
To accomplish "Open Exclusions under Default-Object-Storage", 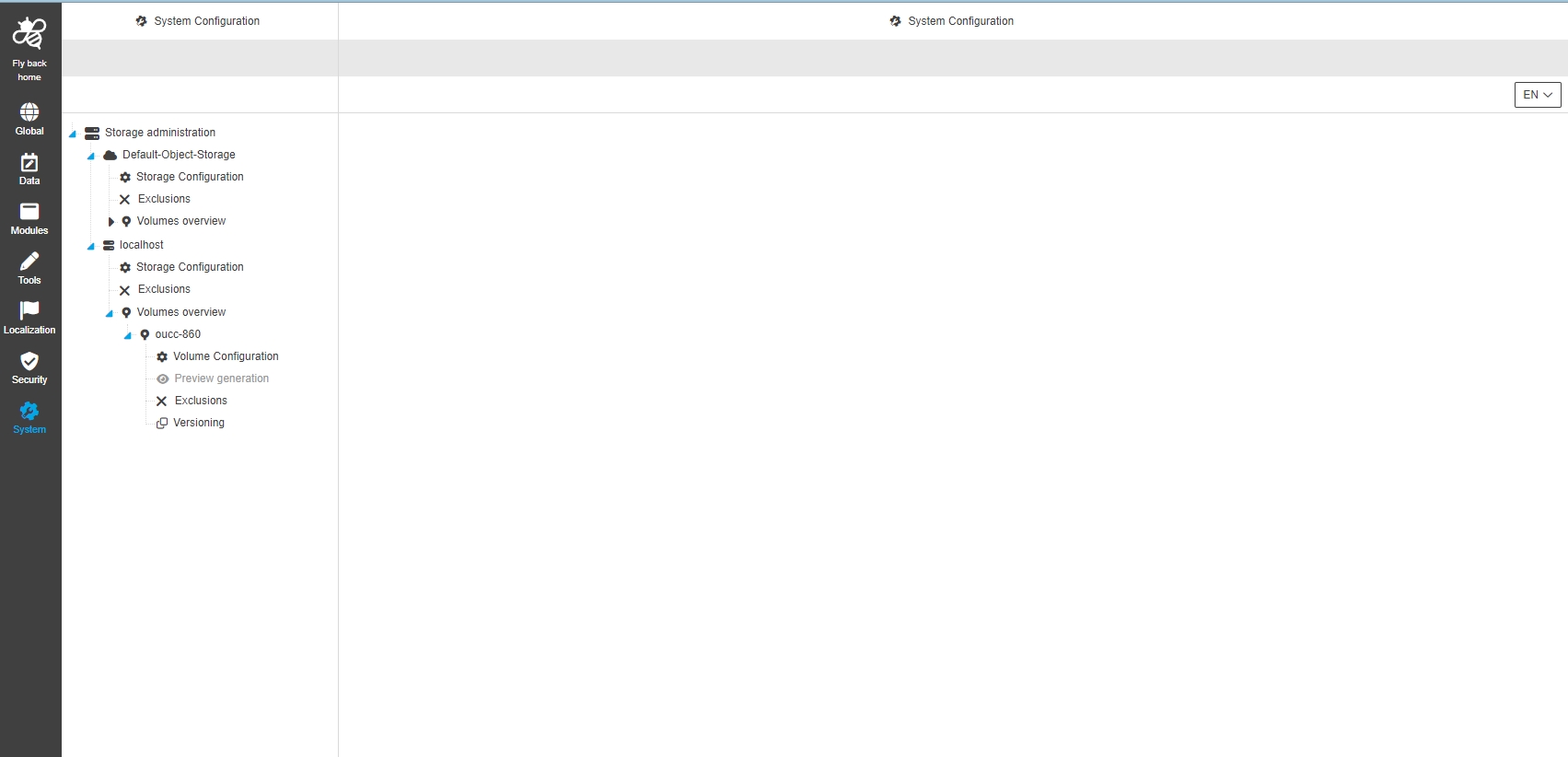I will pyautogui.click(x=164, y=199).
